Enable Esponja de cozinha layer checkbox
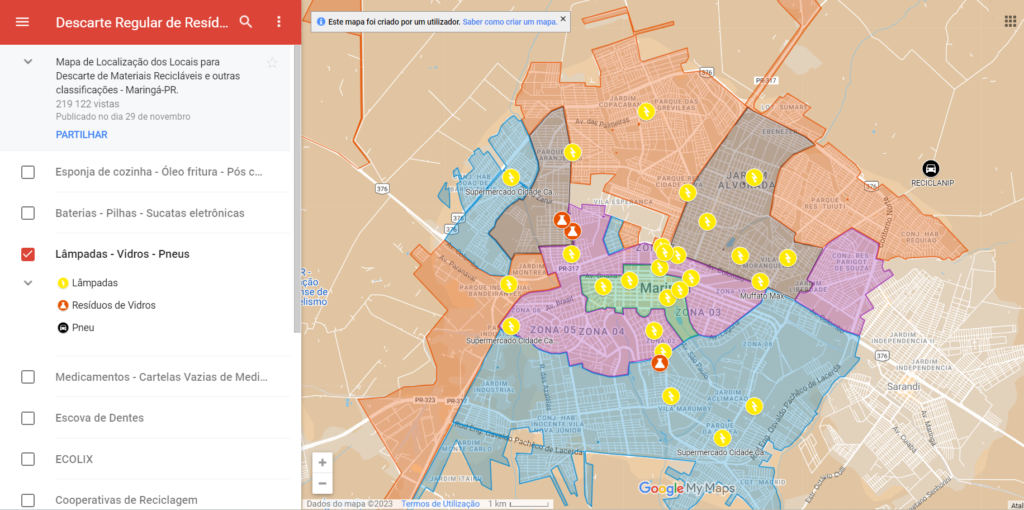Viewport: 1024px width, 510px height. coord(27,172)
